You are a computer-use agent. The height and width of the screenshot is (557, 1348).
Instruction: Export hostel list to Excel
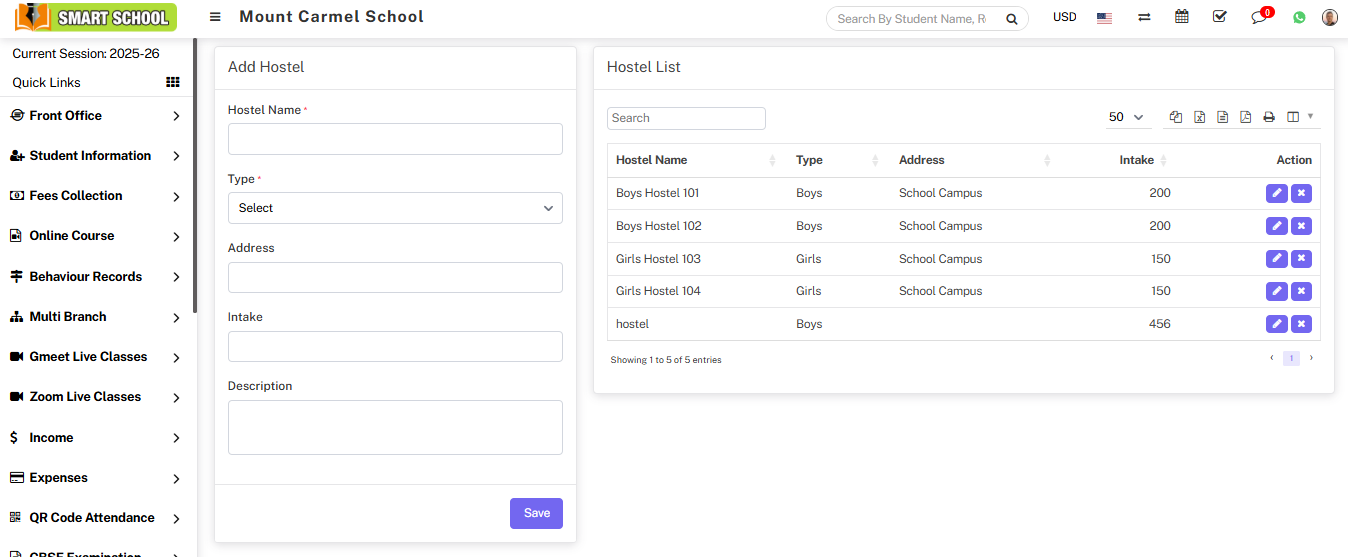(1199, 117)
